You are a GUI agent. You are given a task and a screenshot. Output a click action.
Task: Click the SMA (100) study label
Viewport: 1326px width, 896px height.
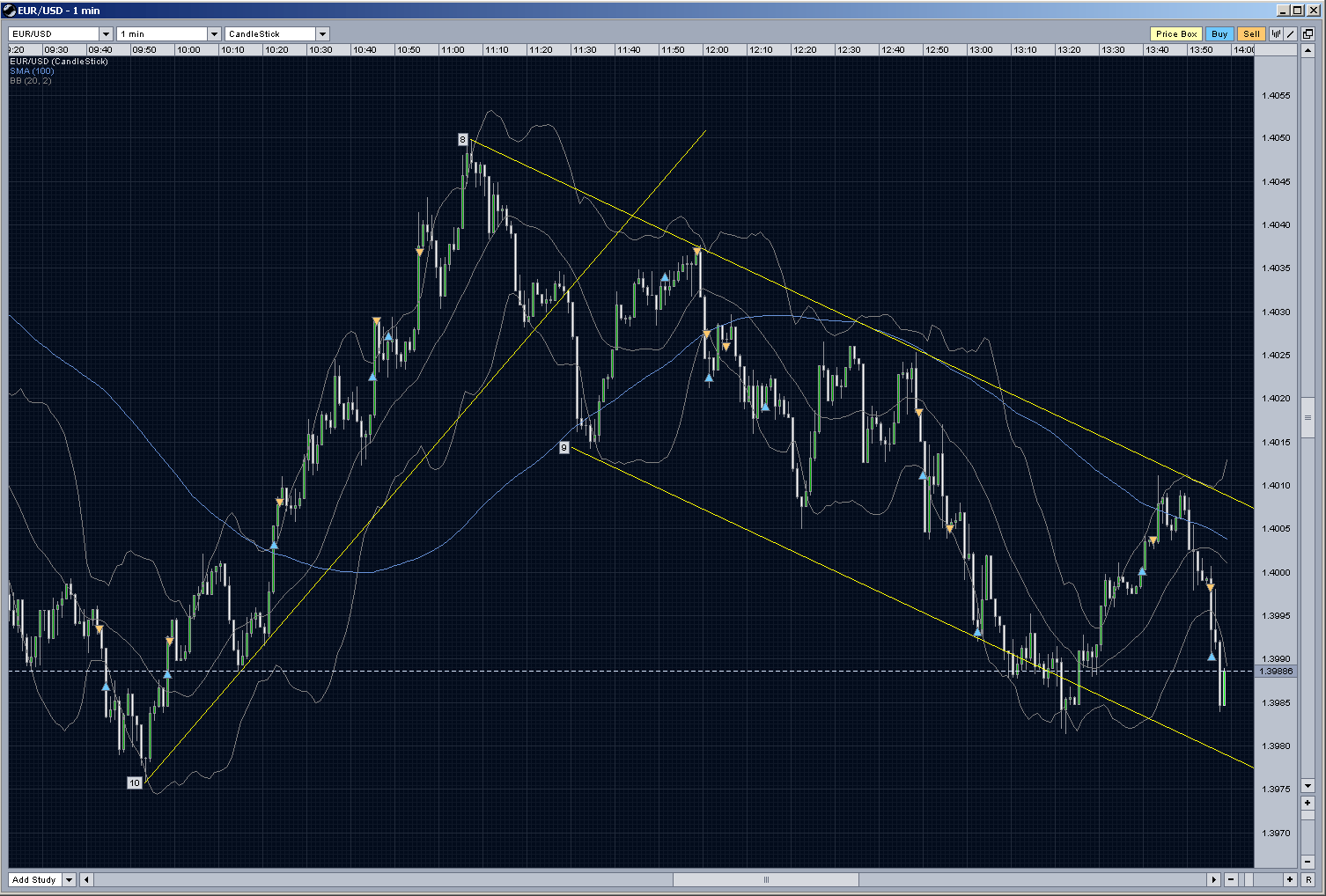32,71
